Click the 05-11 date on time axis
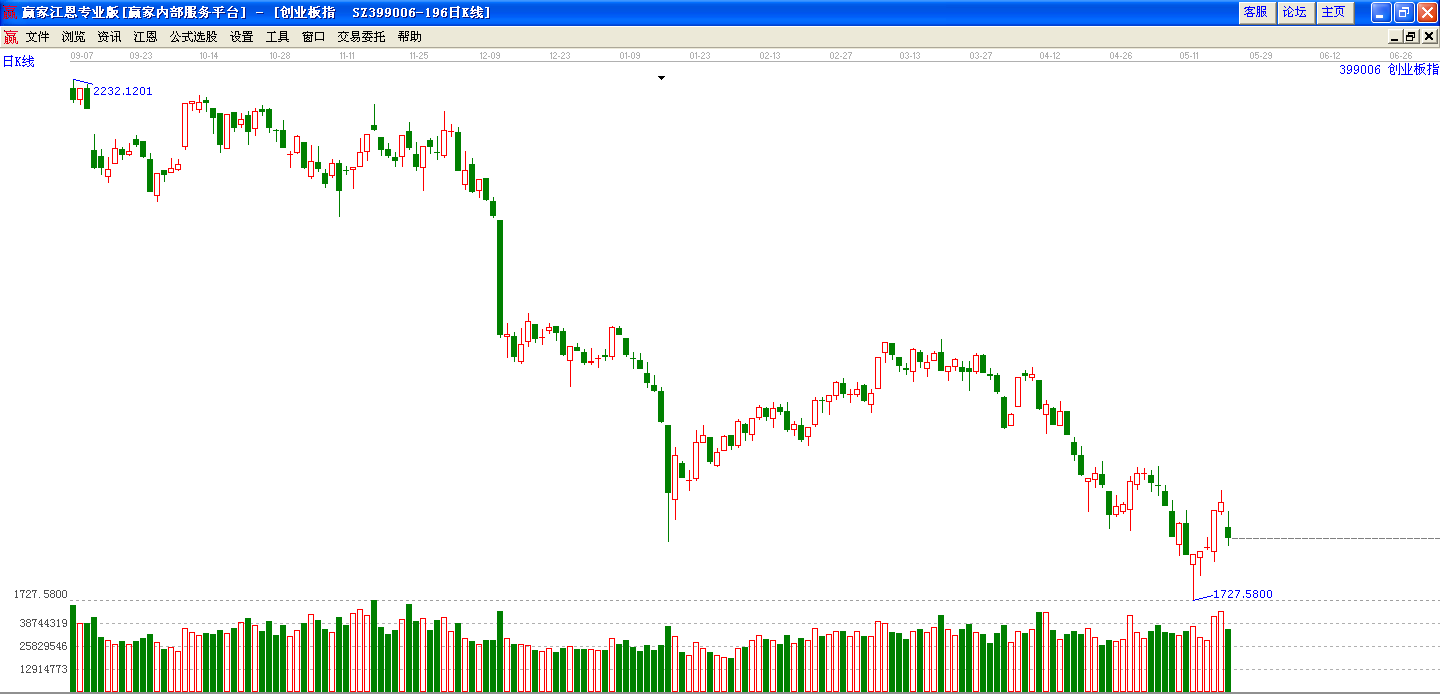 (x=1189, y=56)
